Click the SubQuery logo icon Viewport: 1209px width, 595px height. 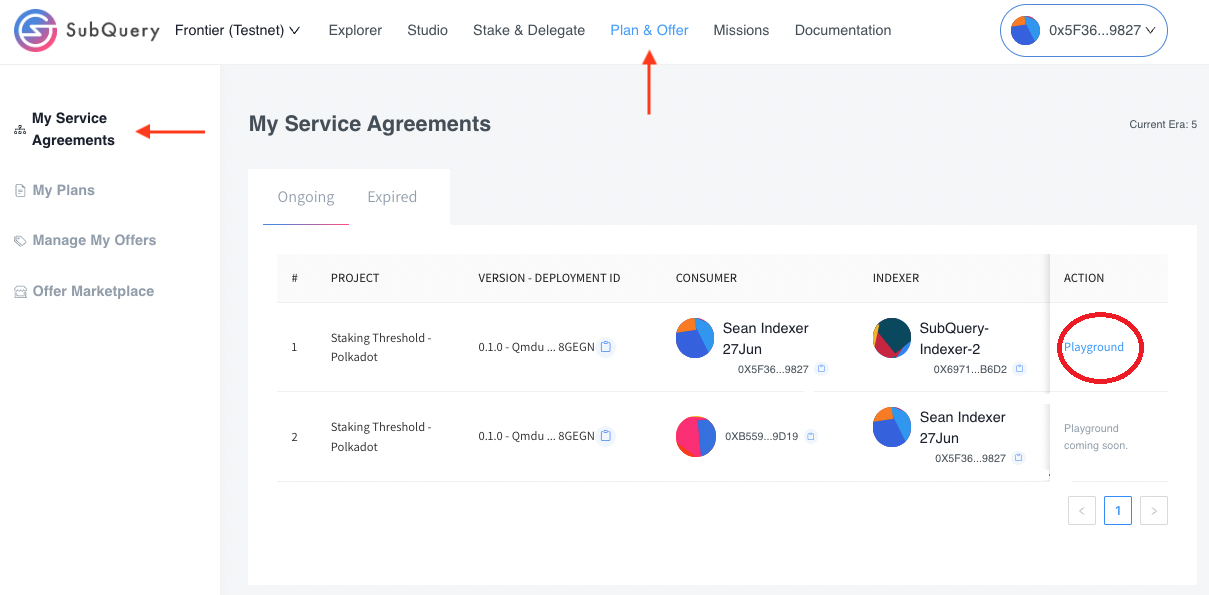point(35,31)
